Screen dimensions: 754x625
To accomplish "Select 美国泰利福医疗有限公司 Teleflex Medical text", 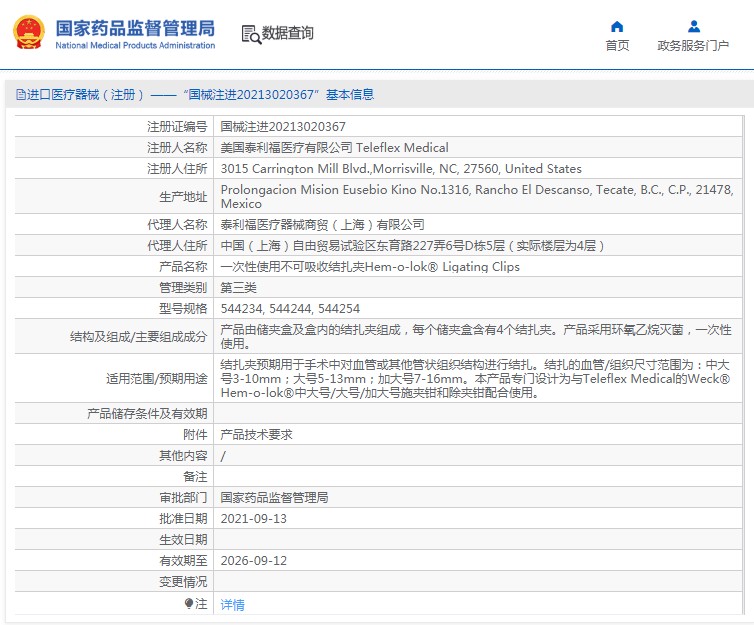I will click(x=334, y=148).
